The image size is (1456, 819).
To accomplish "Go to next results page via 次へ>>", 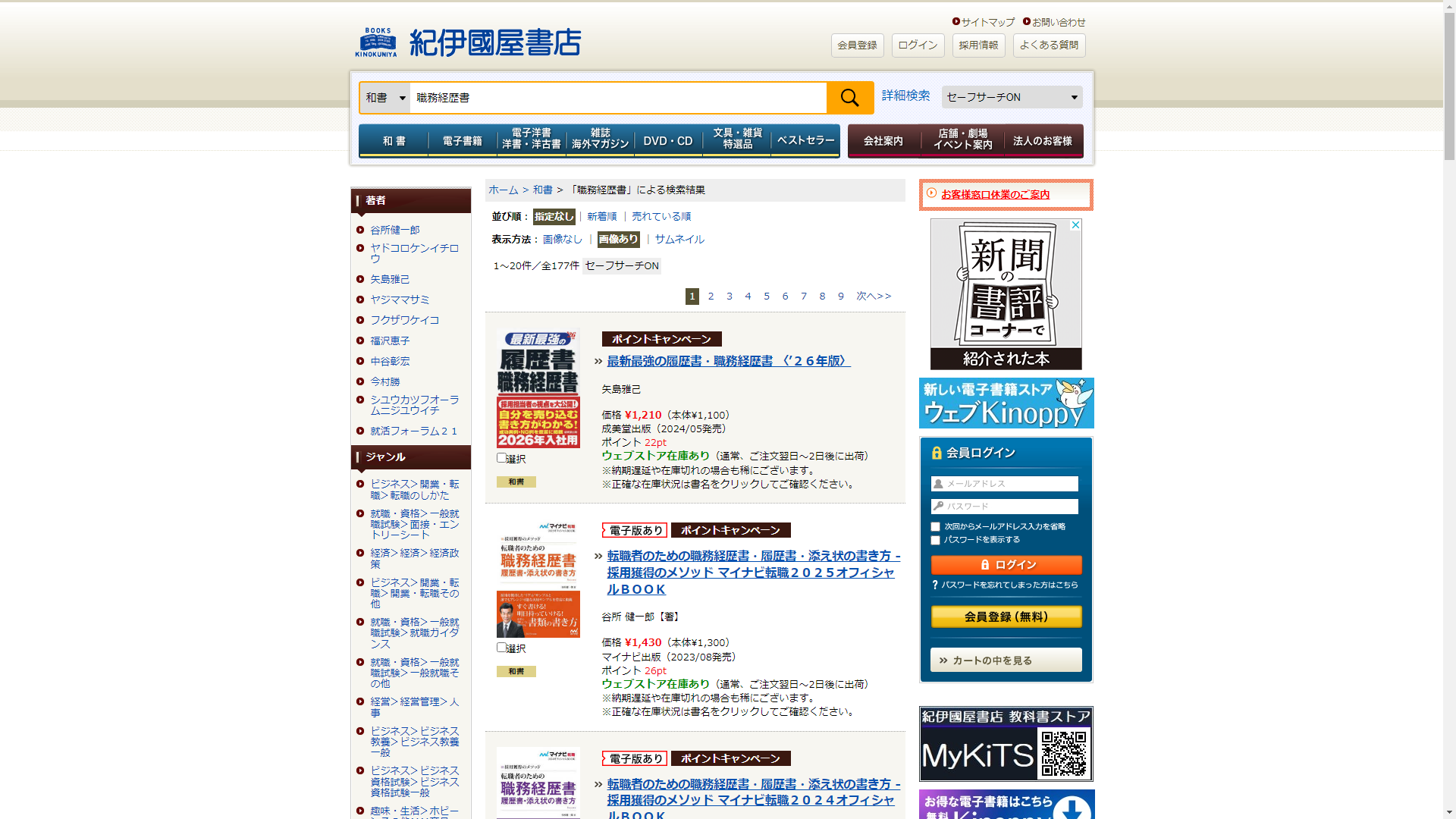I will [874, 297].
